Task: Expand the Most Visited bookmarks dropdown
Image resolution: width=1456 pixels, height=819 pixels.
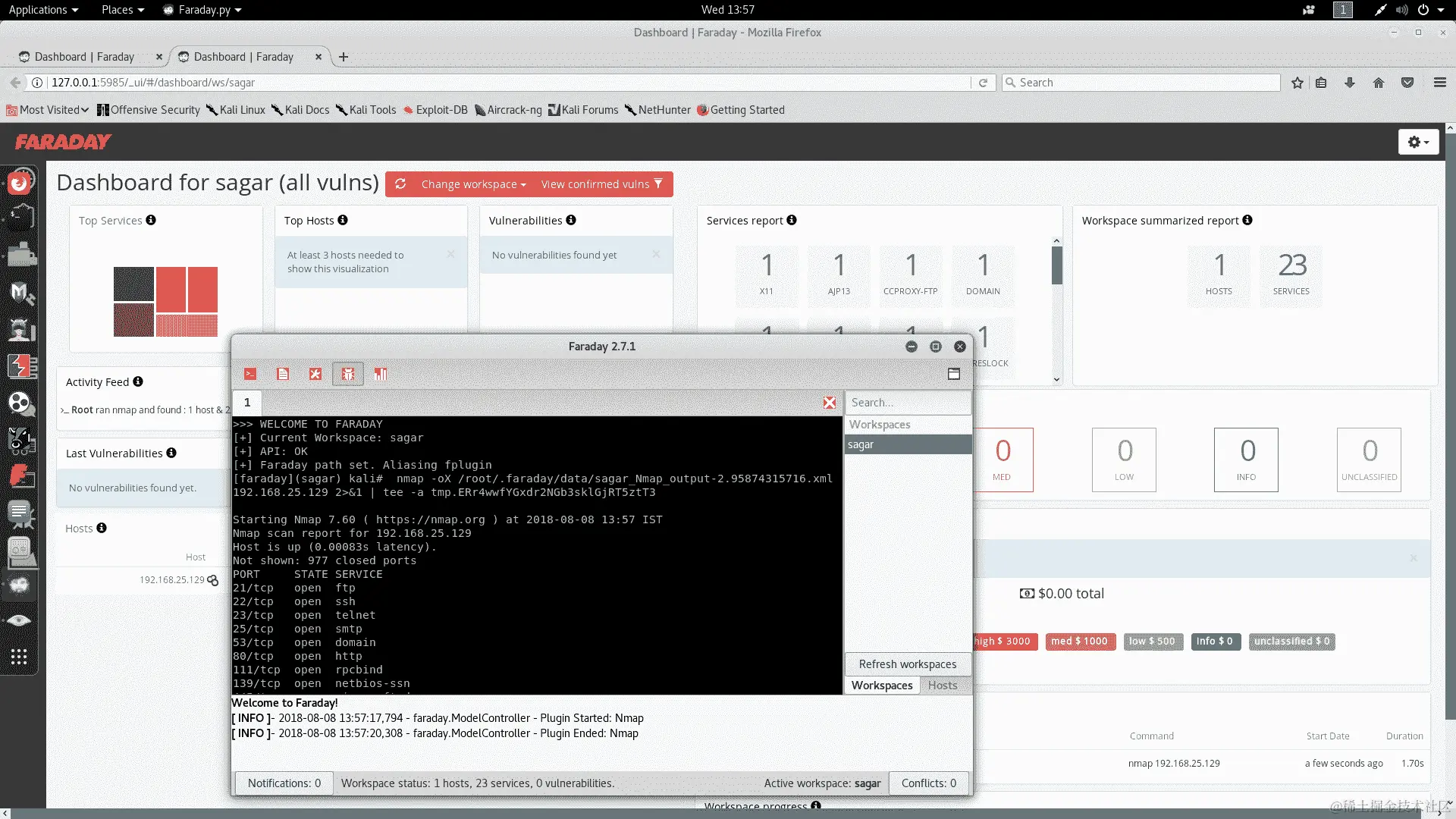Action: point(49,110)
